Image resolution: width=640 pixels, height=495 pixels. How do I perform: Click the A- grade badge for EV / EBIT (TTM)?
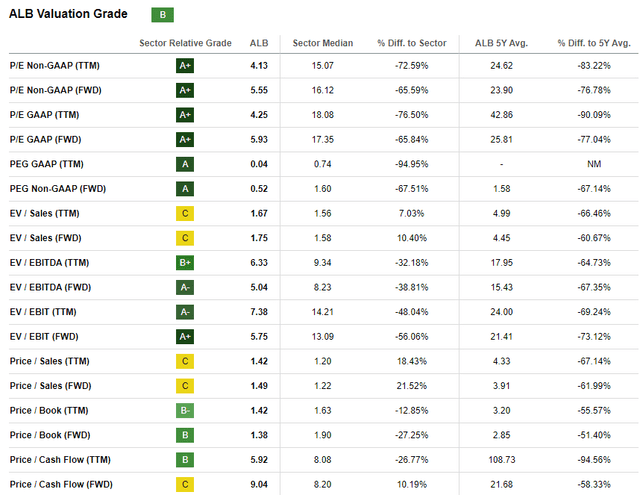click(x=185, y=312)
